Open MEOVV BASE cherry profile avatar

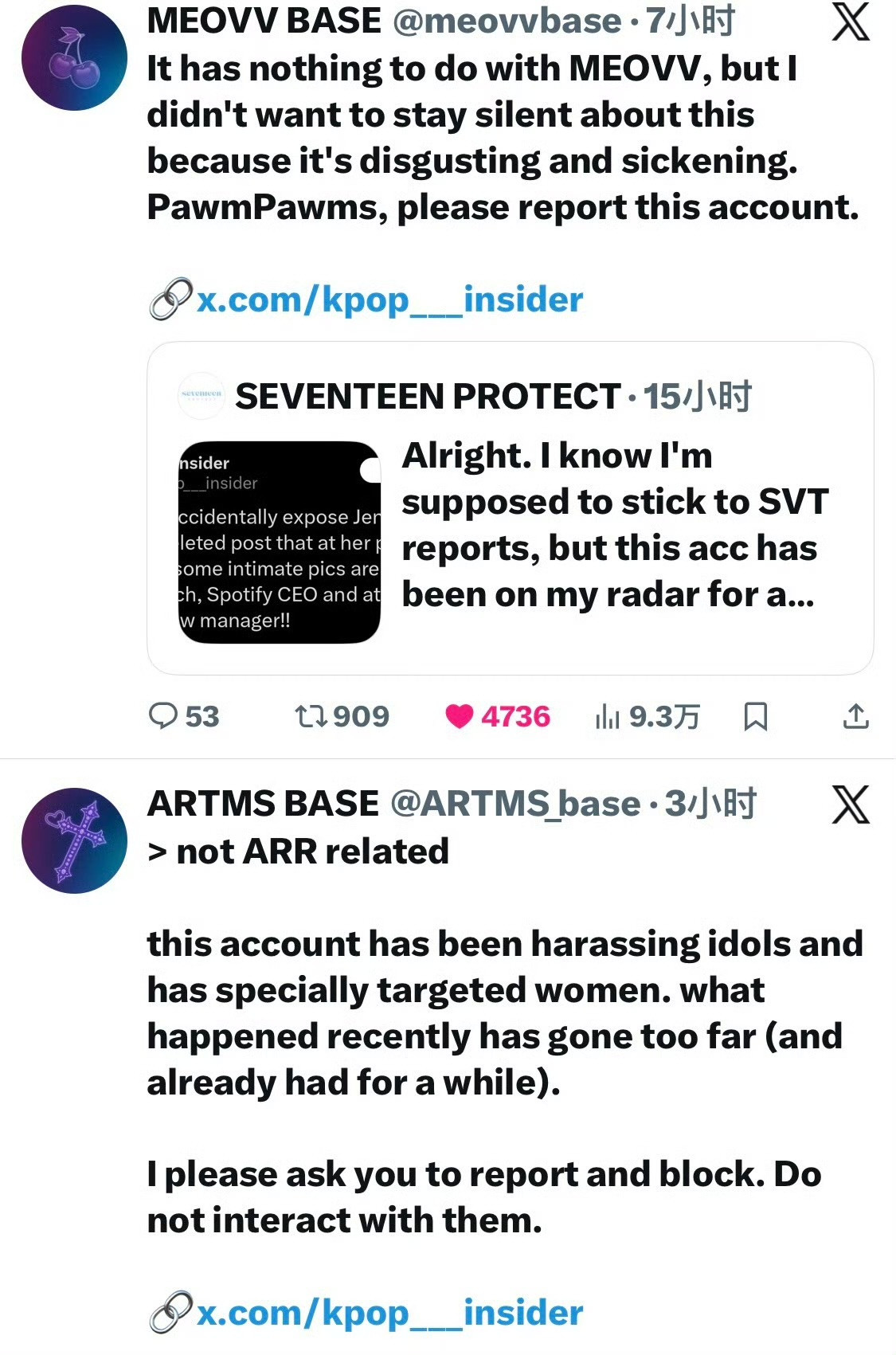74,57
